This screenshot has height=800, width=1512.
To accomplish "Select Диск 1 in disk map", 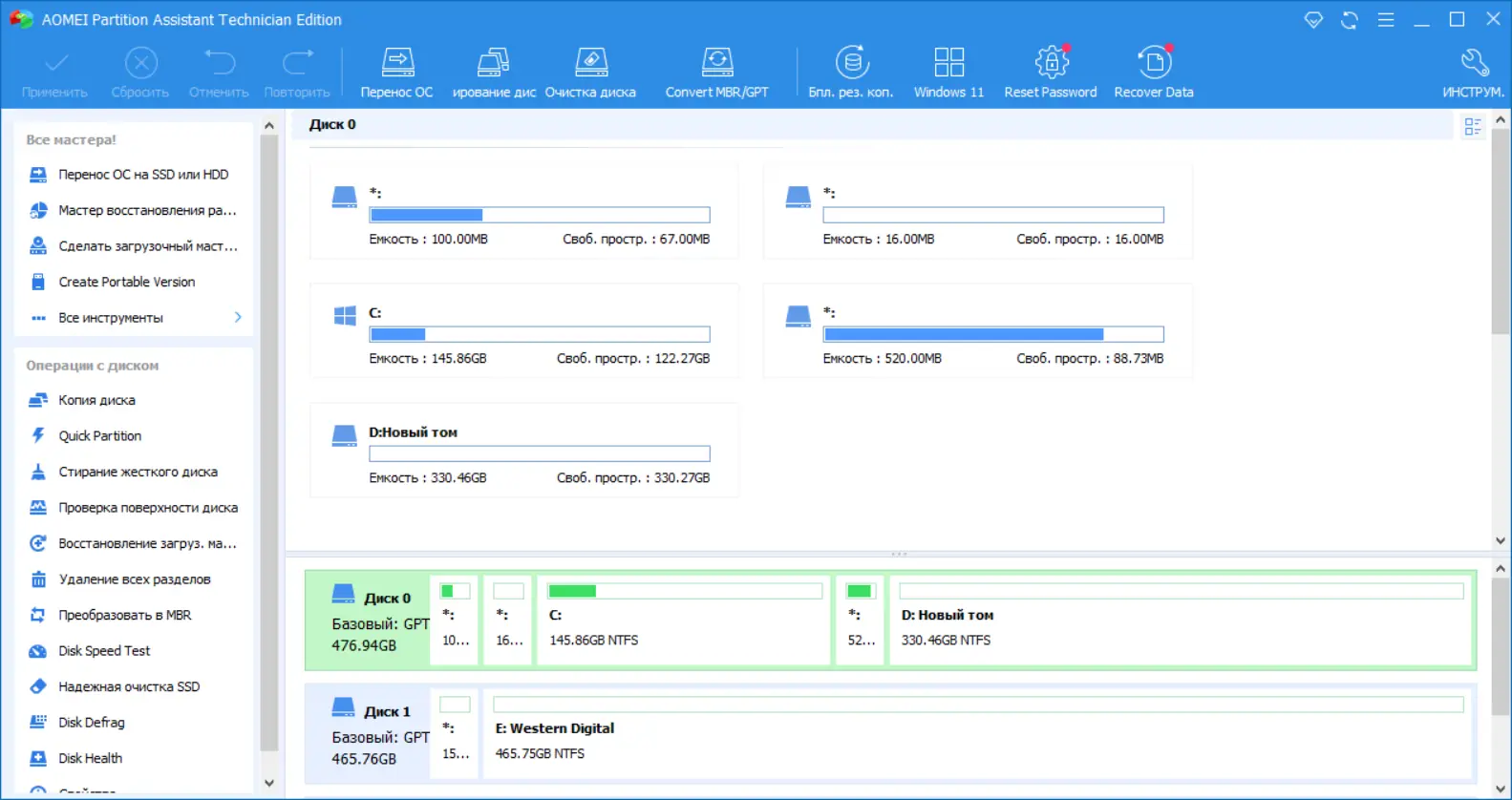I will click(368, 734).
